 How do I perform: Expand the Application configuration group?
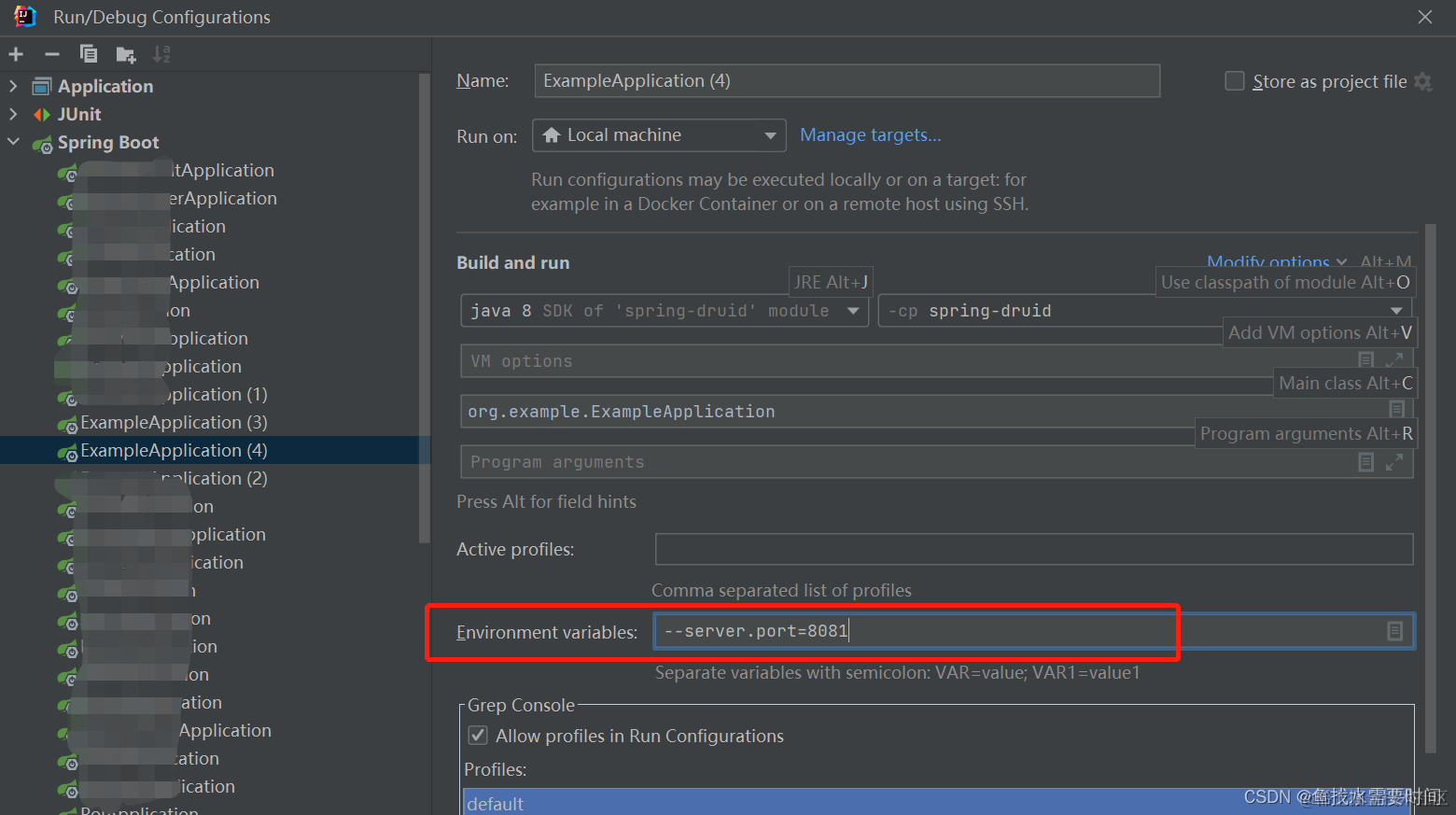[13, 86]
